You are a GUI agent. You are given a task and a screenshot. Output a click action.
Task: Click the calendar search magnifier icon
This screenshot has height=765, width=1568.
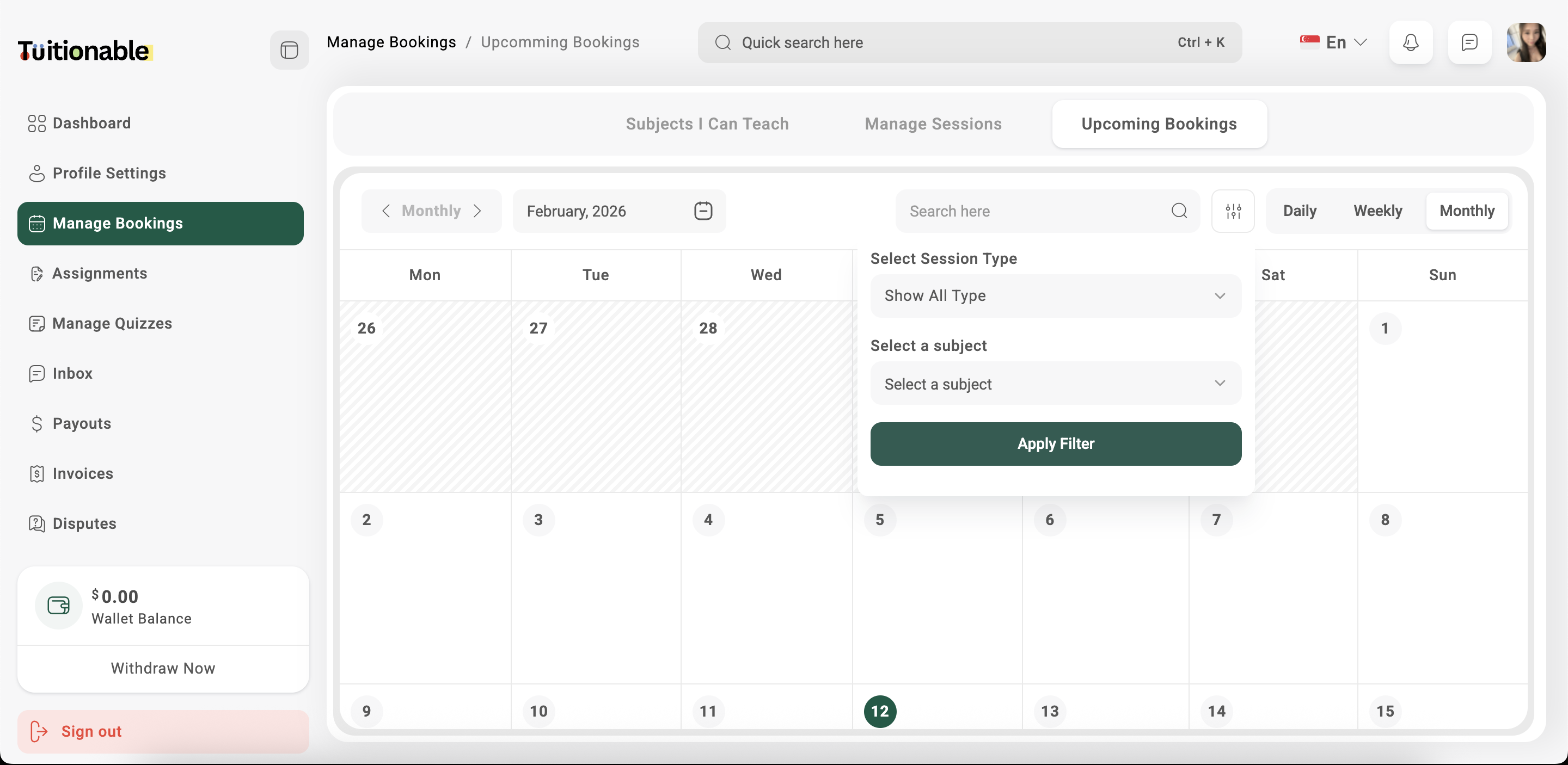pyautogui.click(x=1179, y=211)
